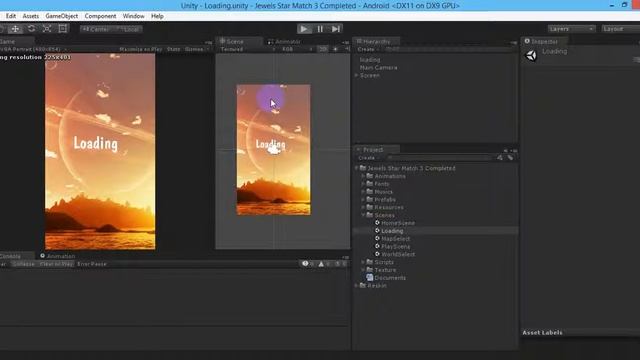Click the Project search field
The image size is (640, 360).
(440, 158)
